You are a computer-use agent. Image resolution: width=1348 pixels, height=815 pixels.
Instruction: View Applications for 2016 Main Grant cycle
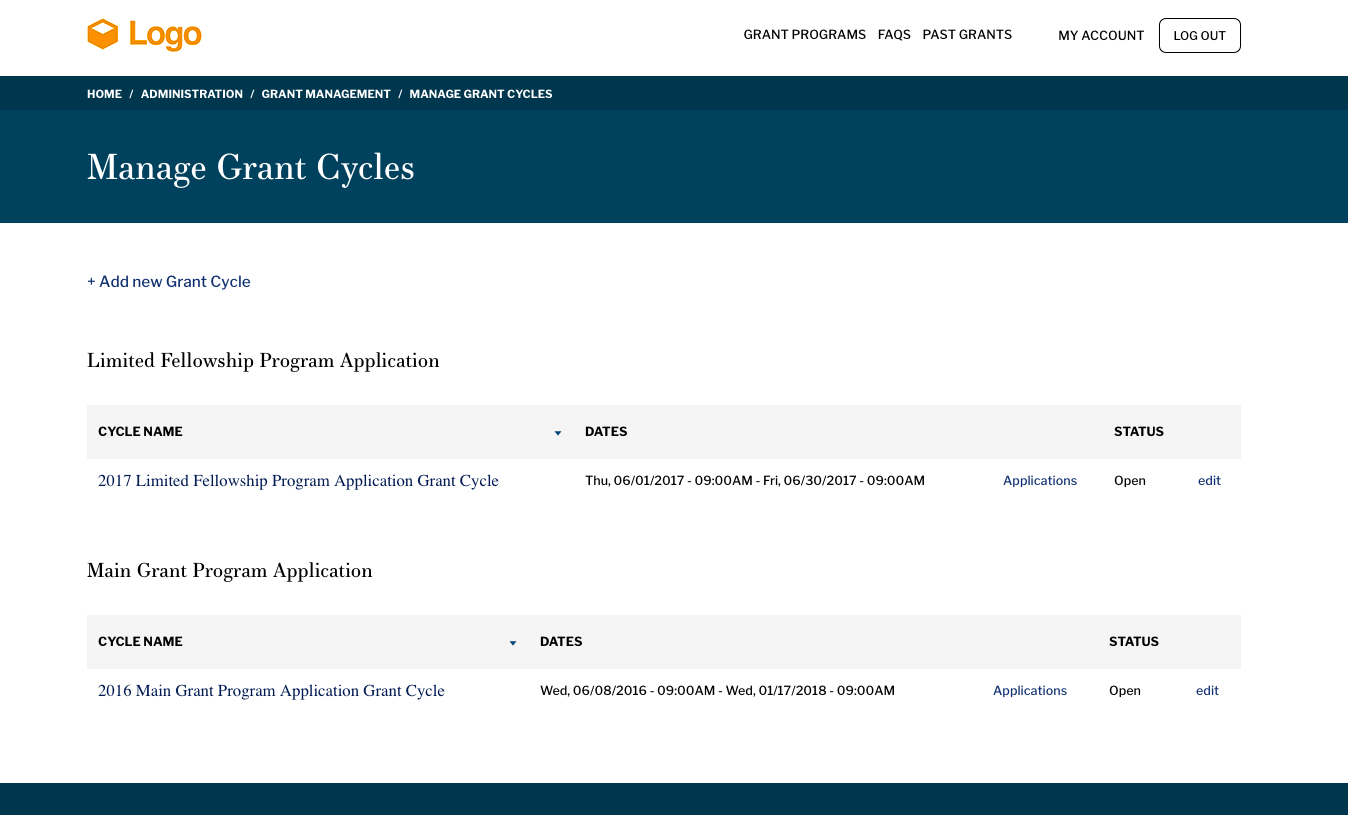1030,691
